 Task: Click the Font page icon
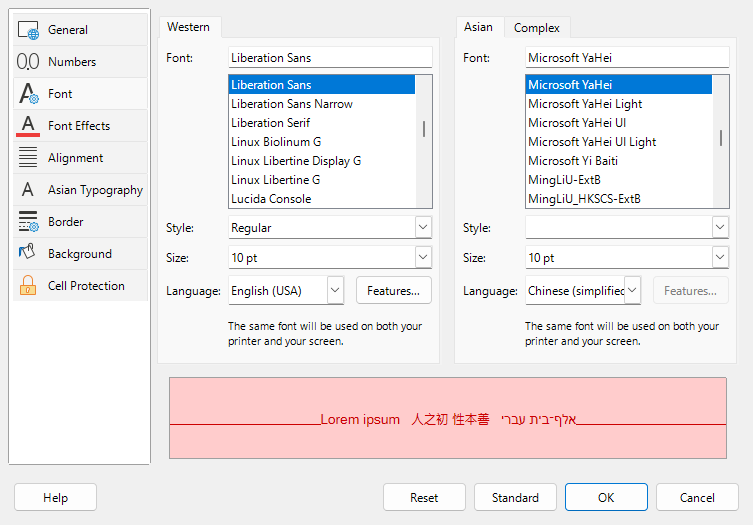click(28, 94)
